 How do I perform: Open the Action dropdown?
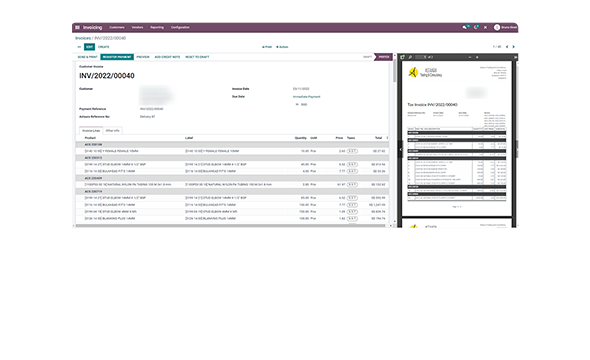coord(282,47)
